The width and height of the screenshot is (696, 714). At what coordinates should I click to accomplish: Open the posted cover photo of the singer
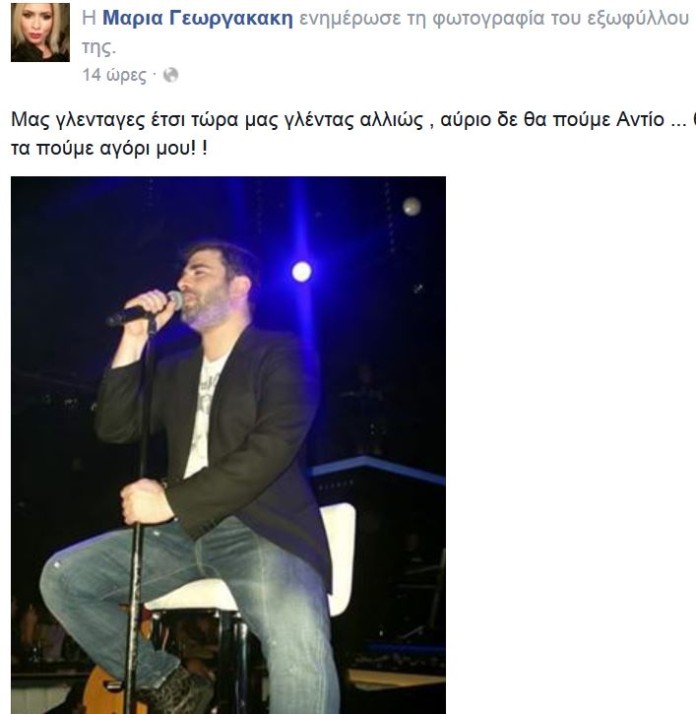pyautogui.click(x=228, y=445)
